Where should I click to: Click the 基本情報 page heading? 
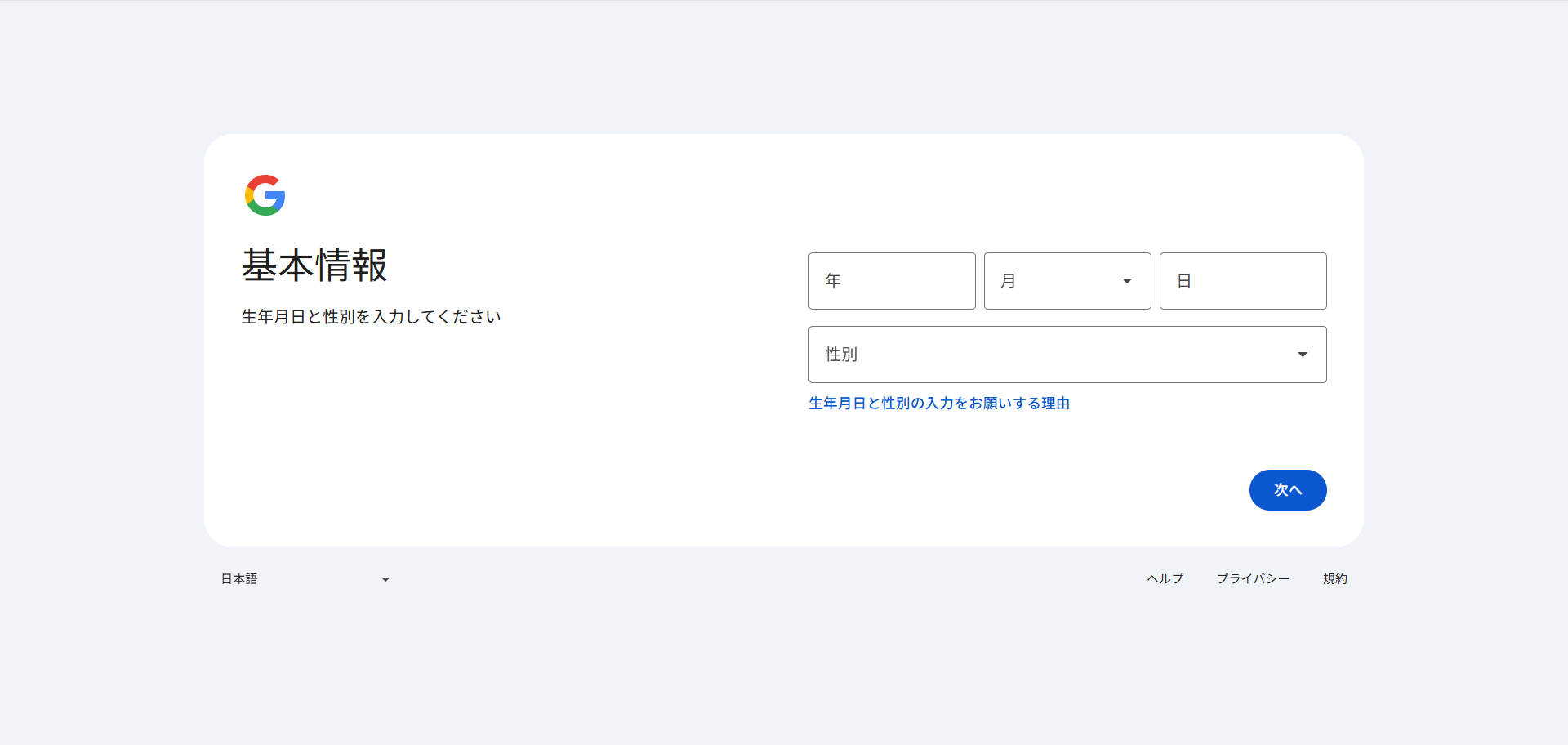315,265
